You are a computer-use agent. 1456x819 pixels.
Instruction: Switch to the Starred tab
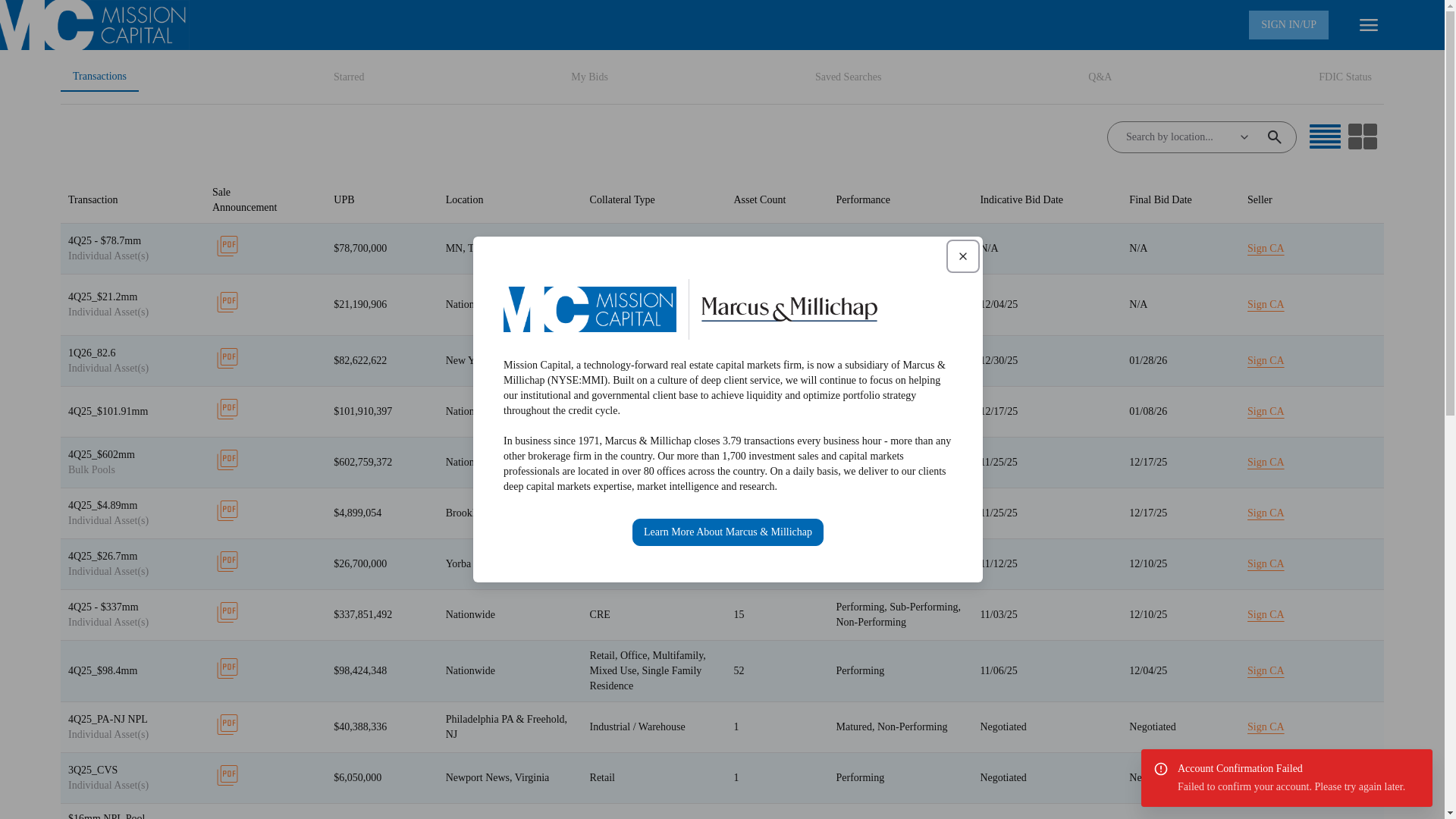coord(349,77)
